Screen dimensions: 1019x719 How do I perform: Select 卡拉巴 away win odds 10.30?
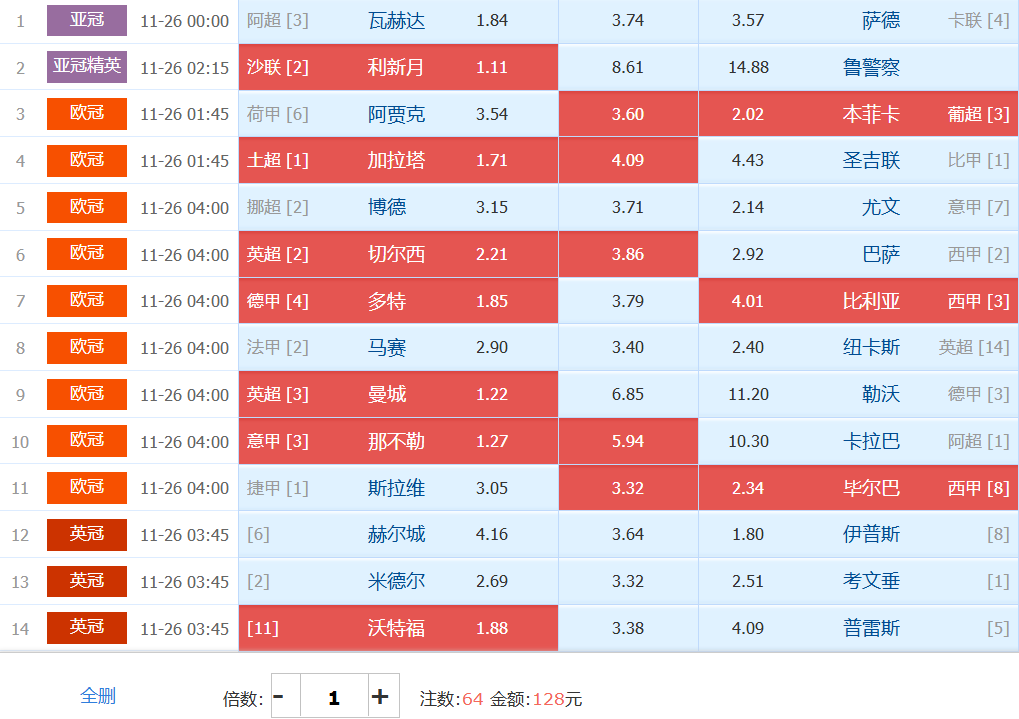(x=857, y=441)
